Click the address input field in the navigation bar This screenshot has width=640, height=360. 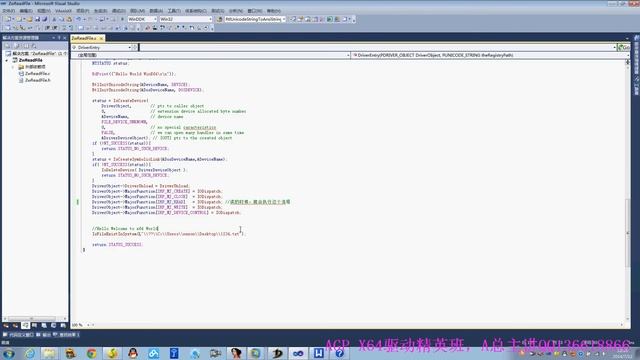pyautogui.click(x=376, y=47)
